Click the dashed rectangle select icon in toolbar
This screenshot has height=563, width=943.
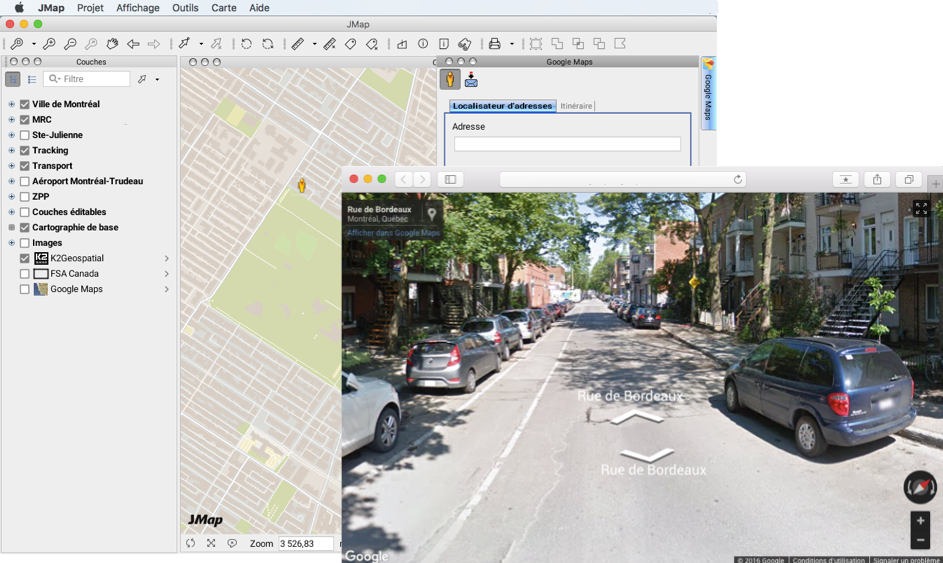click(536, 44)
